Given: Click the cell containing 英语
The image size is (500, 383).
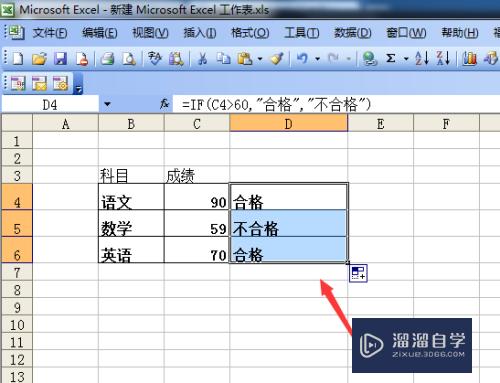Looking at the screenshot, I should (131, 250).
